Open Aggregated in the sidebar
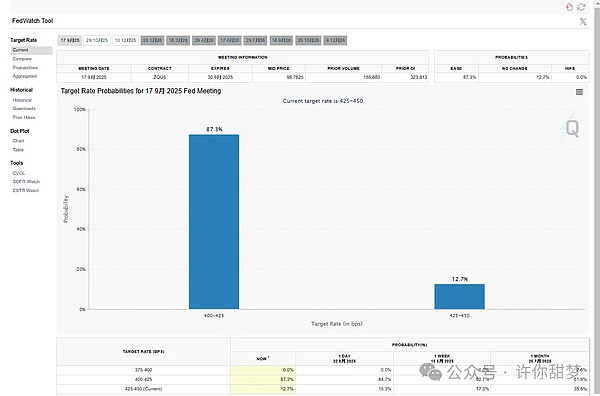The height and width of the screenshot is (396, 600). click(x=24, y=76)
